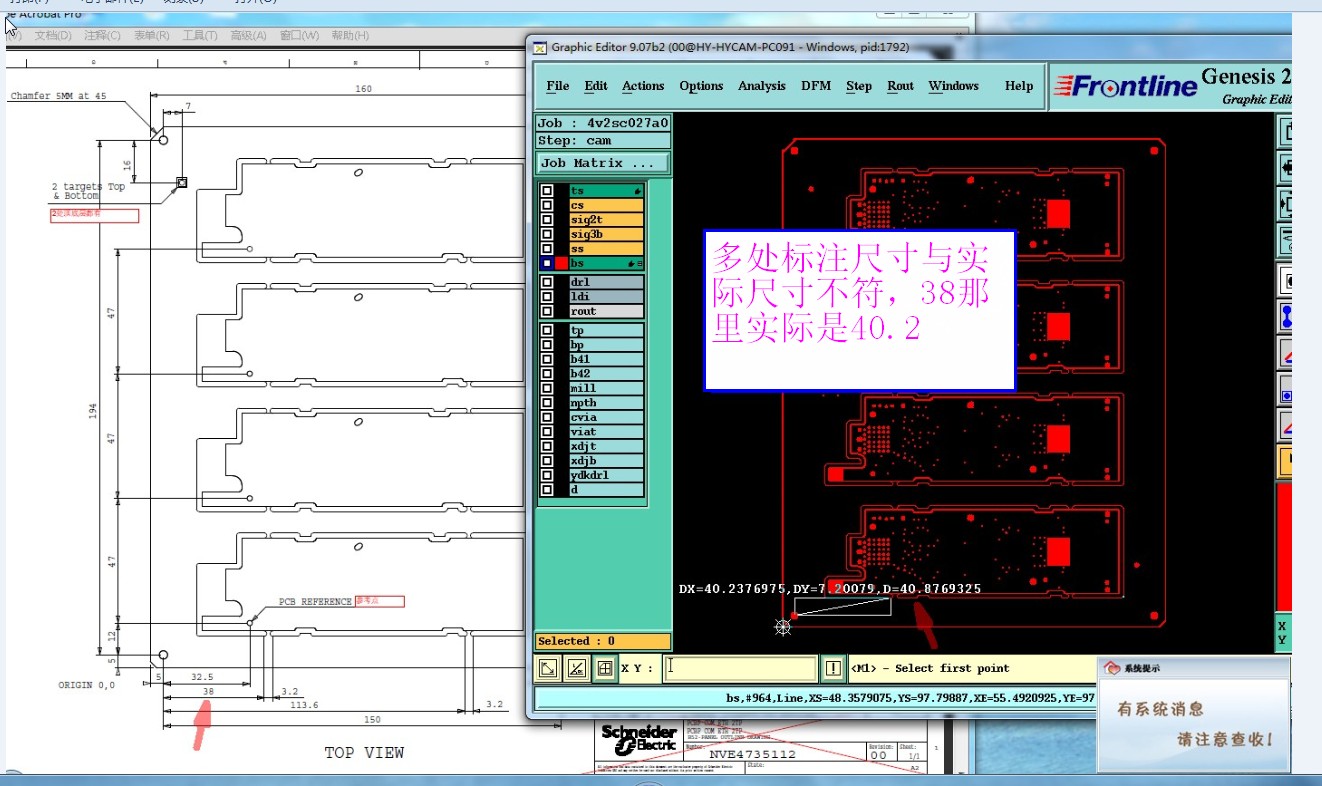Click the Frontline logo
Viewport: 1322px width, 786px height.
[x=1126, y=86]
